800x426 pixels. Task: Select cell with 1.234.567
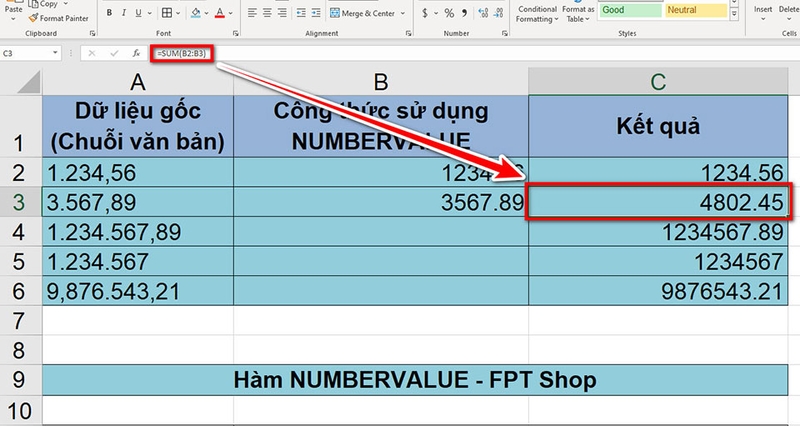138,262
